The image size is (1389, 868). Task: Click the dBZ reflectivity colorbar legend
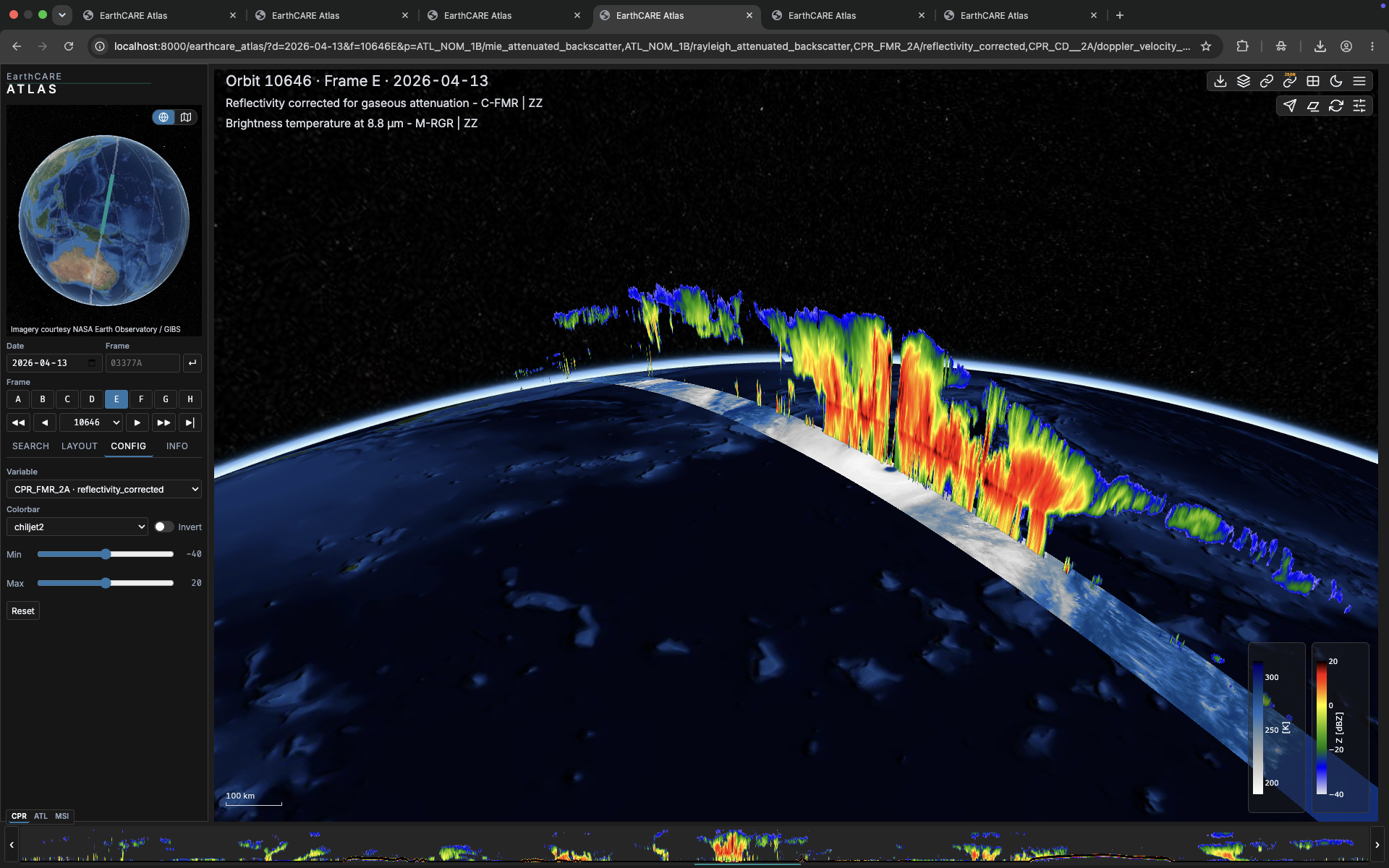[x=1340, y=727]
